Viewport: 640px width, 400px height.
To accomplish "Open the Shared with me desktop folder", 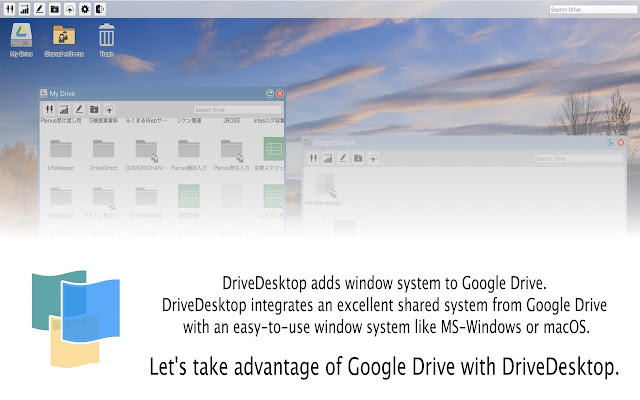I will pos(64,40).
